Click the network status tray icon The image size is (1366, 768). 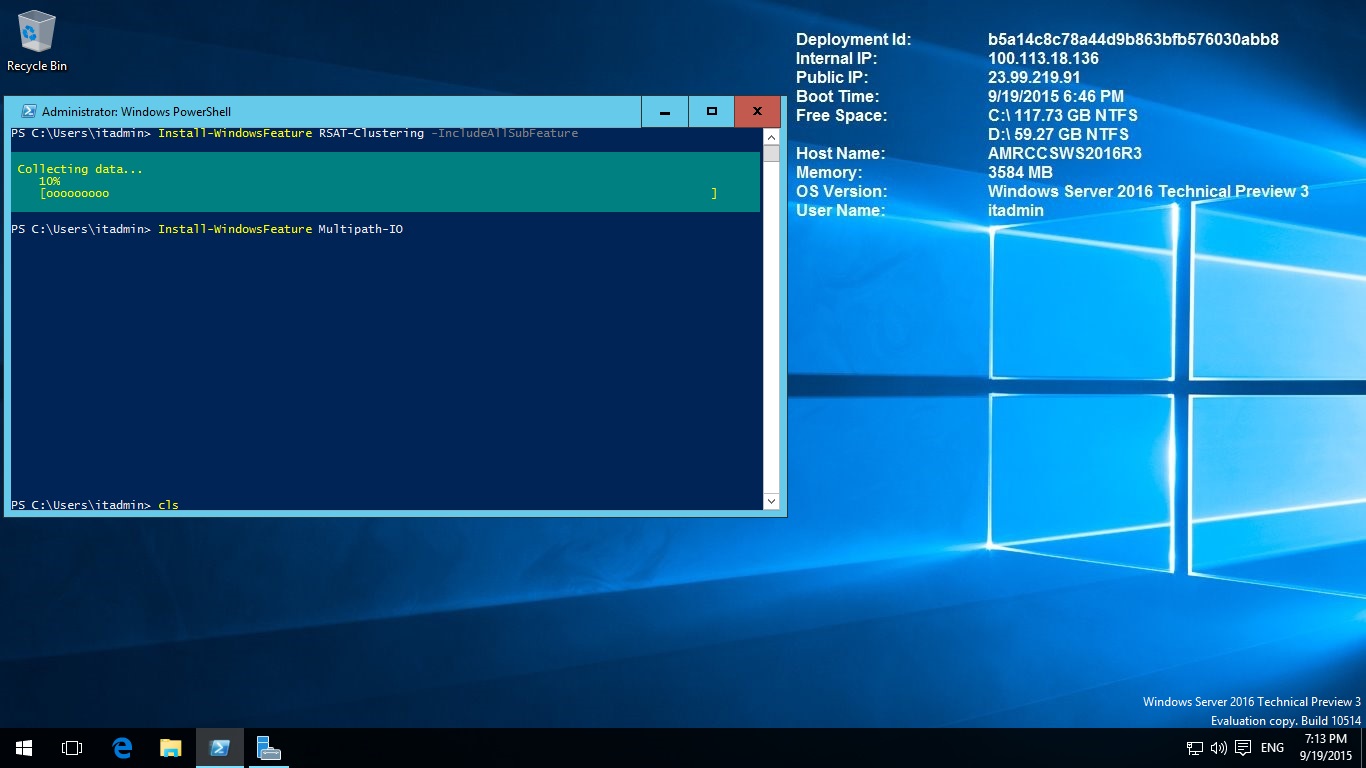point(1194,748)
